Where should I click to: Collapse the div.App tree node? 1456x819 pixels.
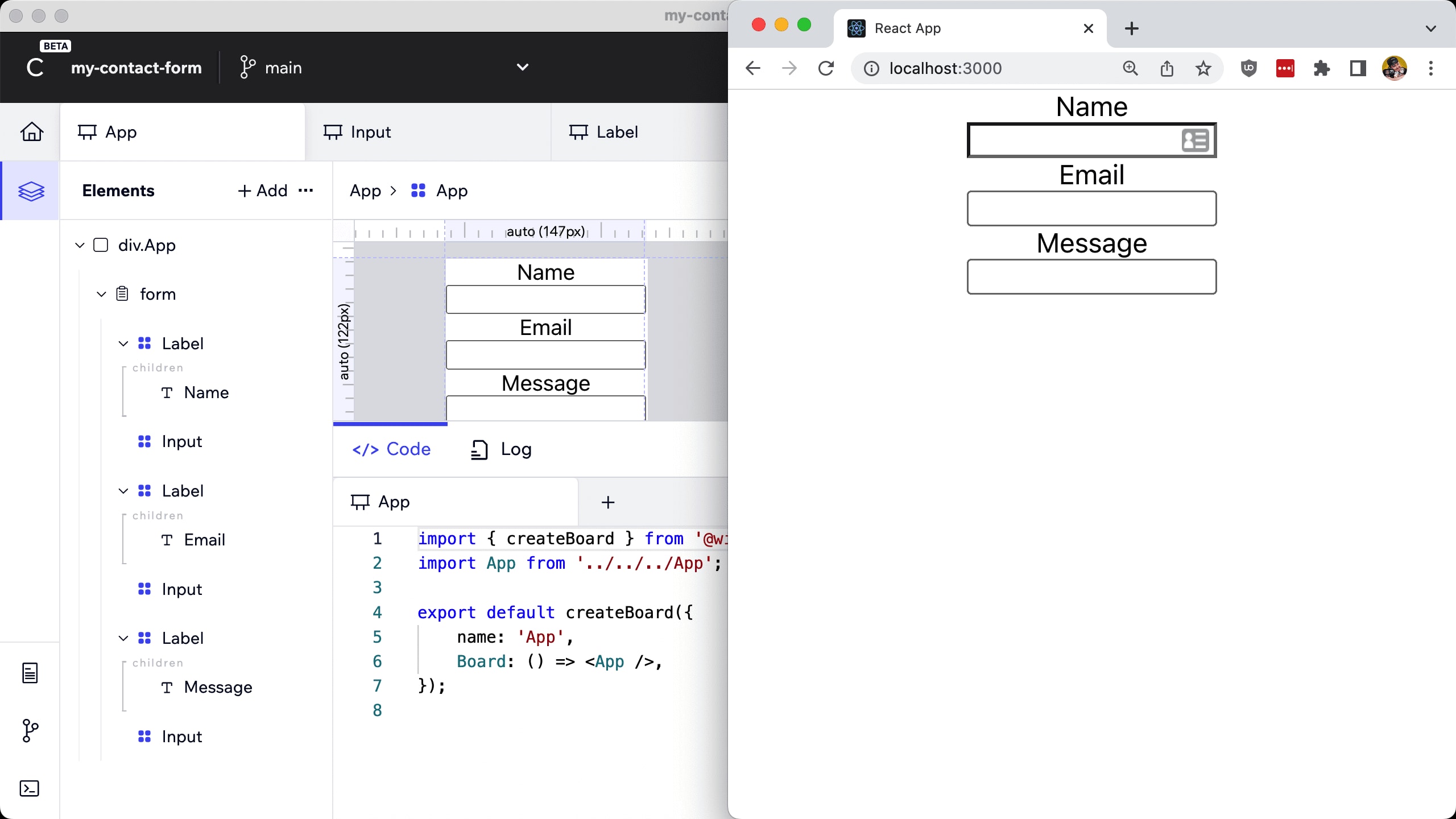point(80,245)
